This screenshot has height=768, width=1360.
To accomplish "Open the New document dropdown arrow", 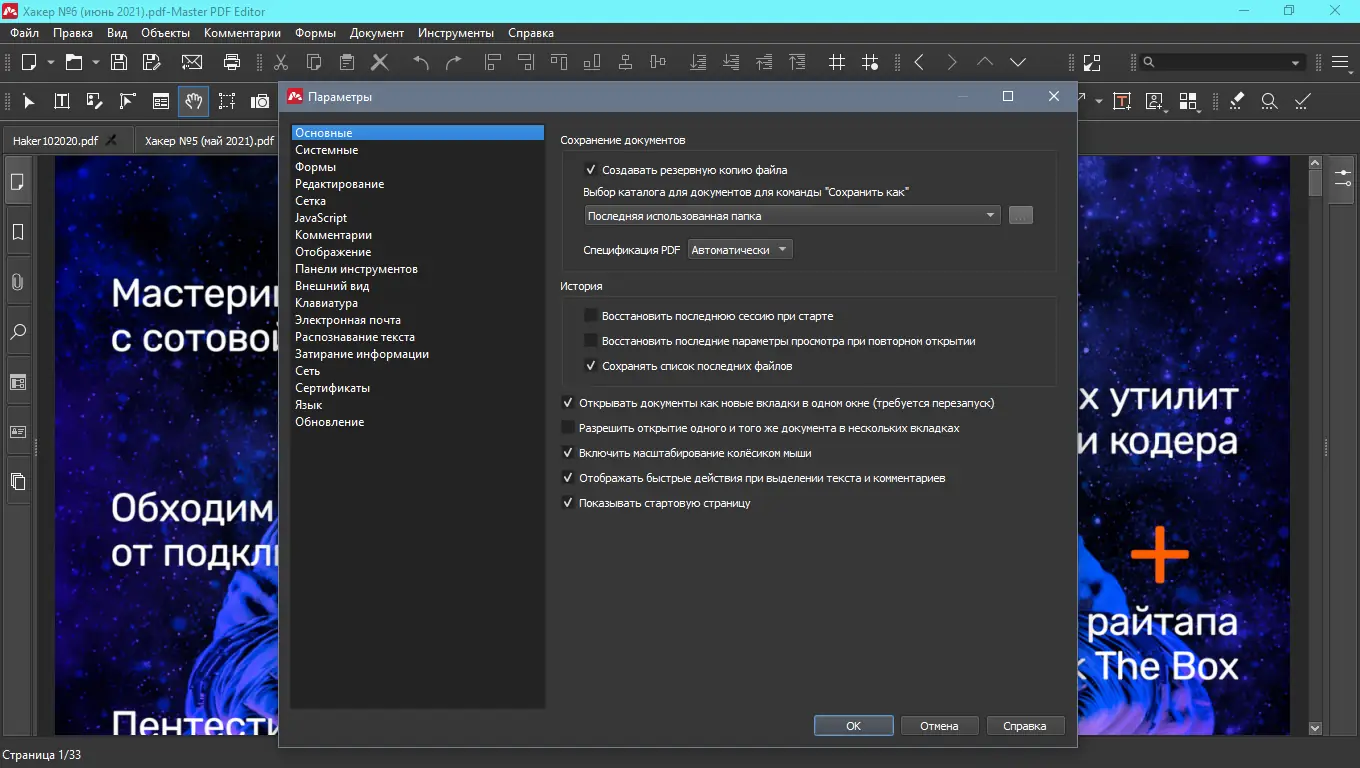I will pos(49,62).
